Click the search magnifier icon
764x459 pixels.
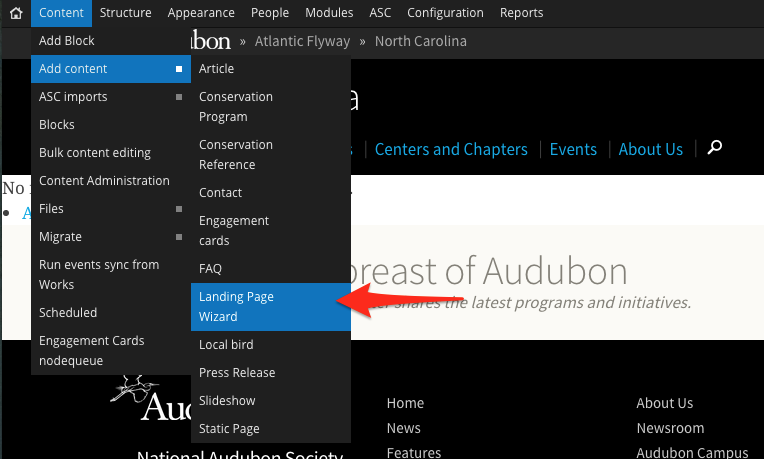pos(714,147)
